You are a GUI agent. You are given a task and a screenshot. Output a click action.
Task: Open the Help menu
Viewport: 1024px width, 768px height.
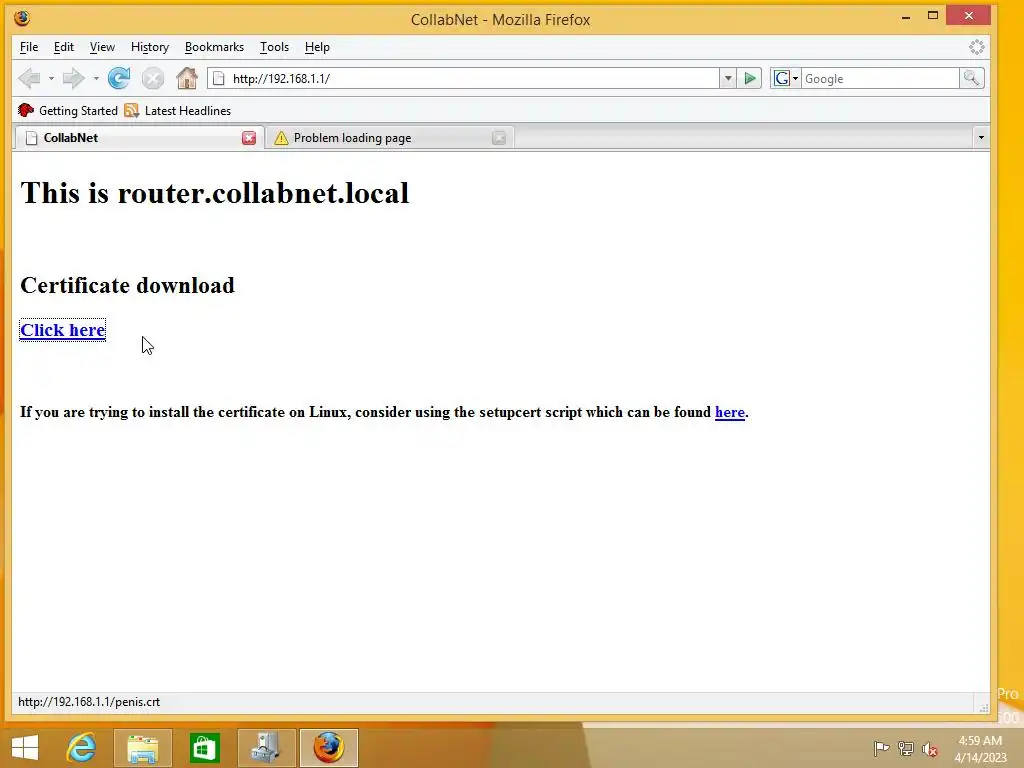point(317,47)
